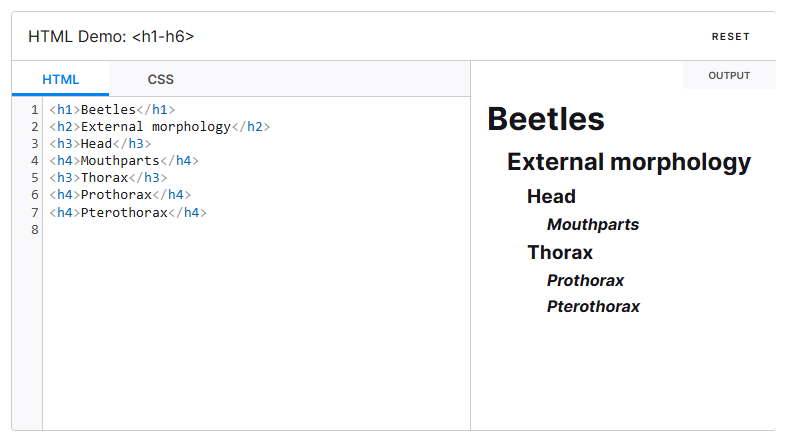Select the HTML tab

point(60,79)
